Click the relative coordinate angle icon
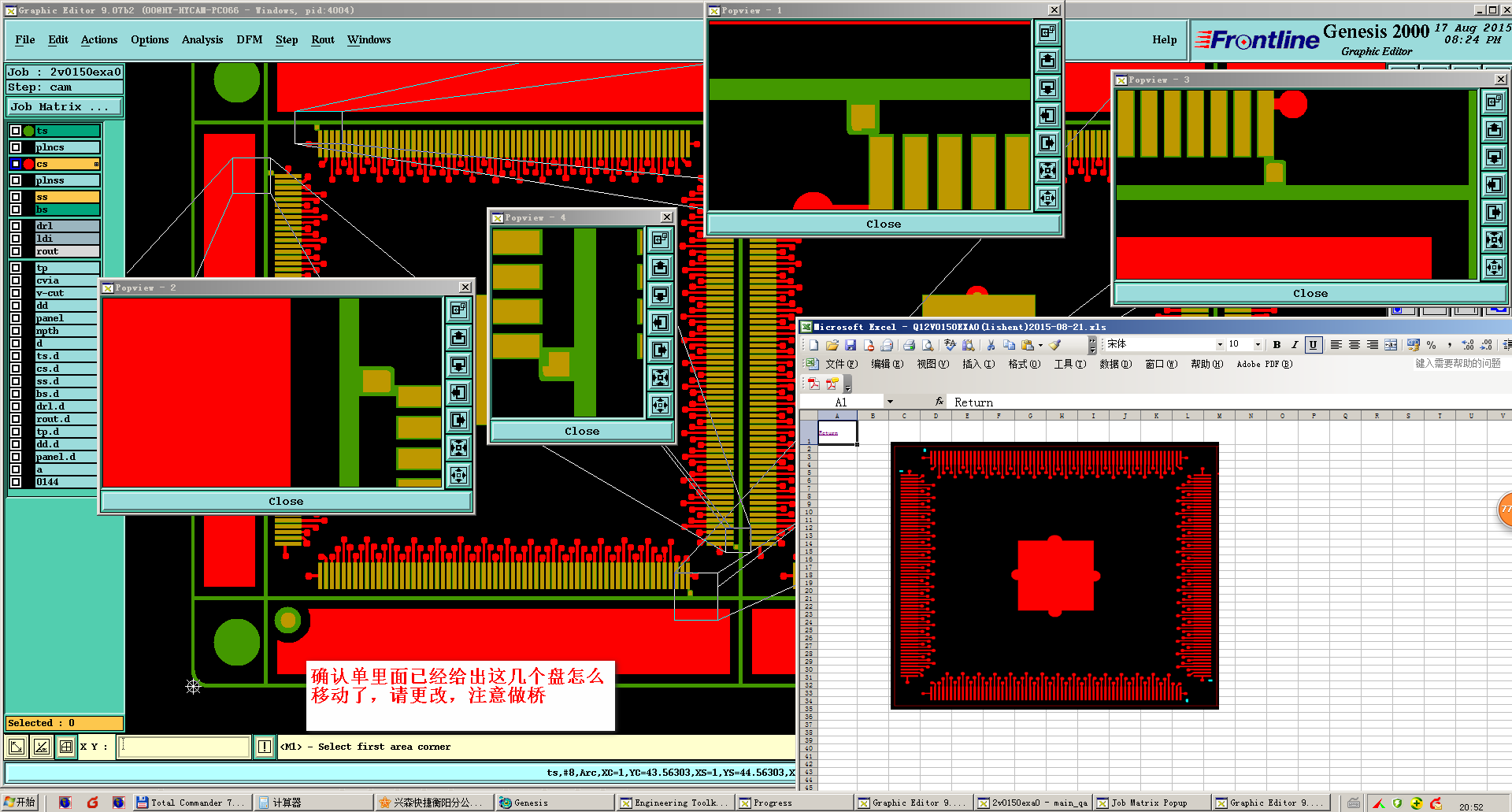This screenshot has width=1512, height=812. pyautogui.click(x=42, y=746)
